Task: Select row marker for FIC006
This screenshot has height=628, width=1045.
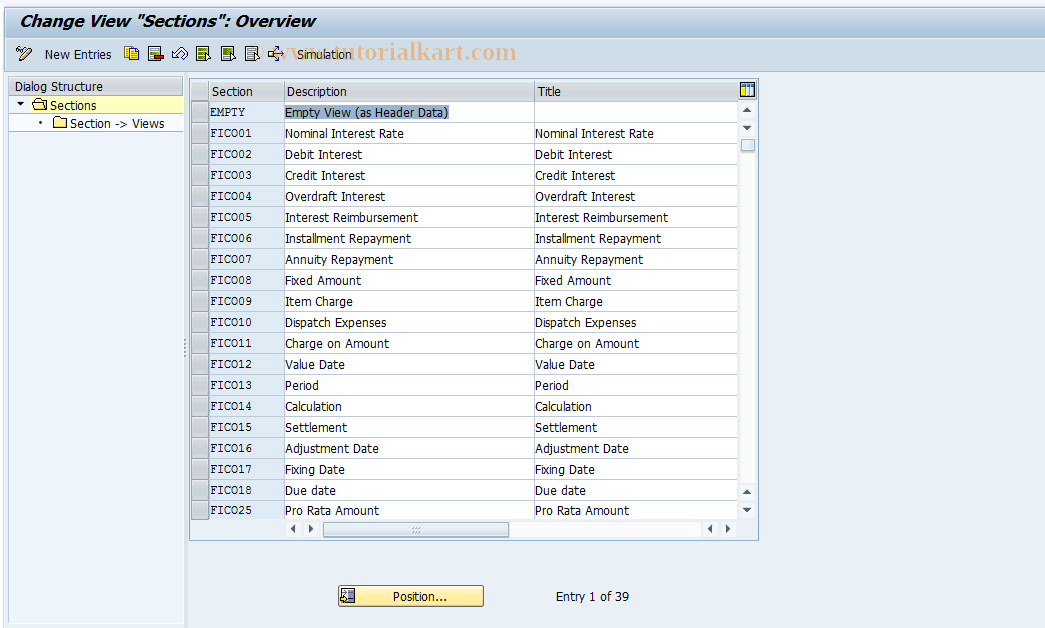Action: [x=199, y=238]
